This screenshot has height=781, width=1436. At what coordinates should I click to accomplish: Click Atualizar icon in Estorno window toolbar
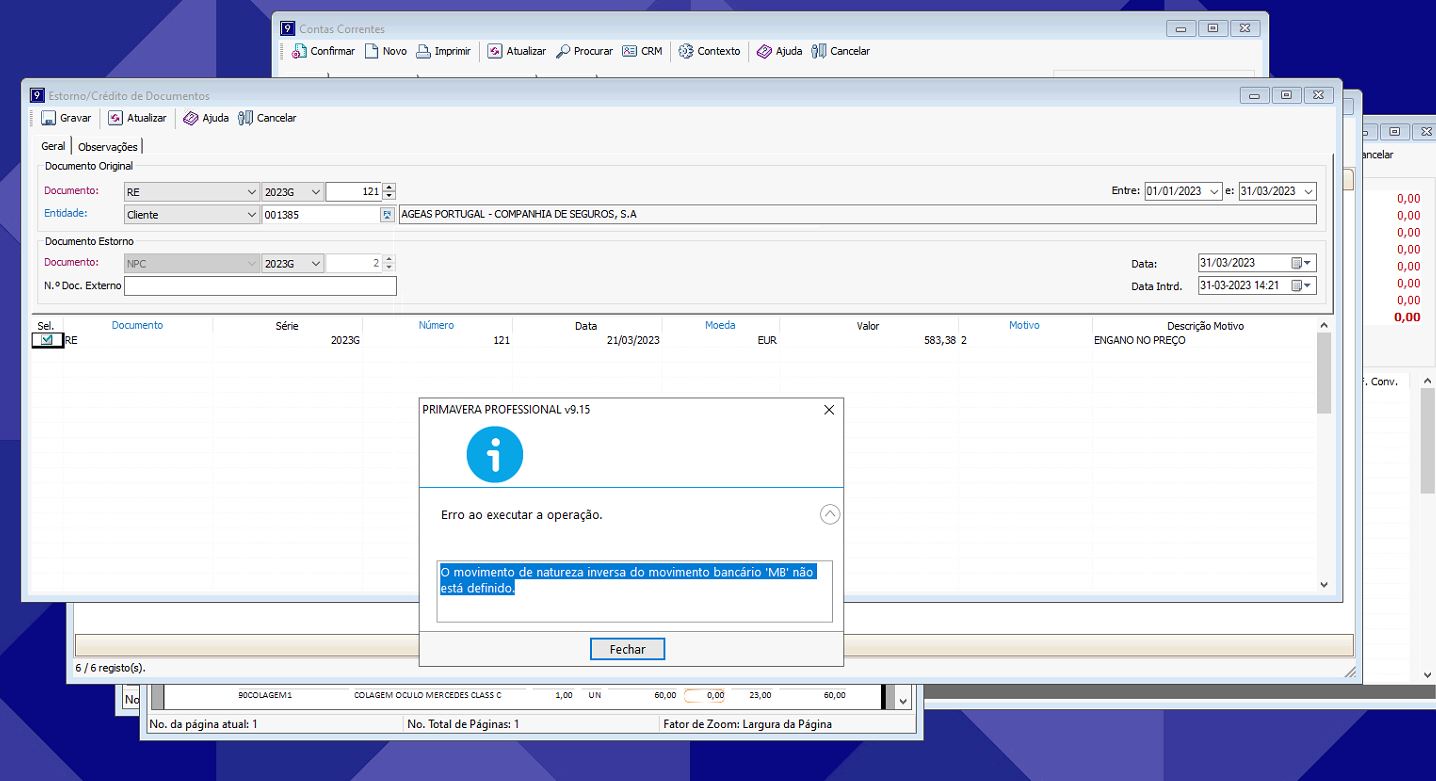coord(115,118)
